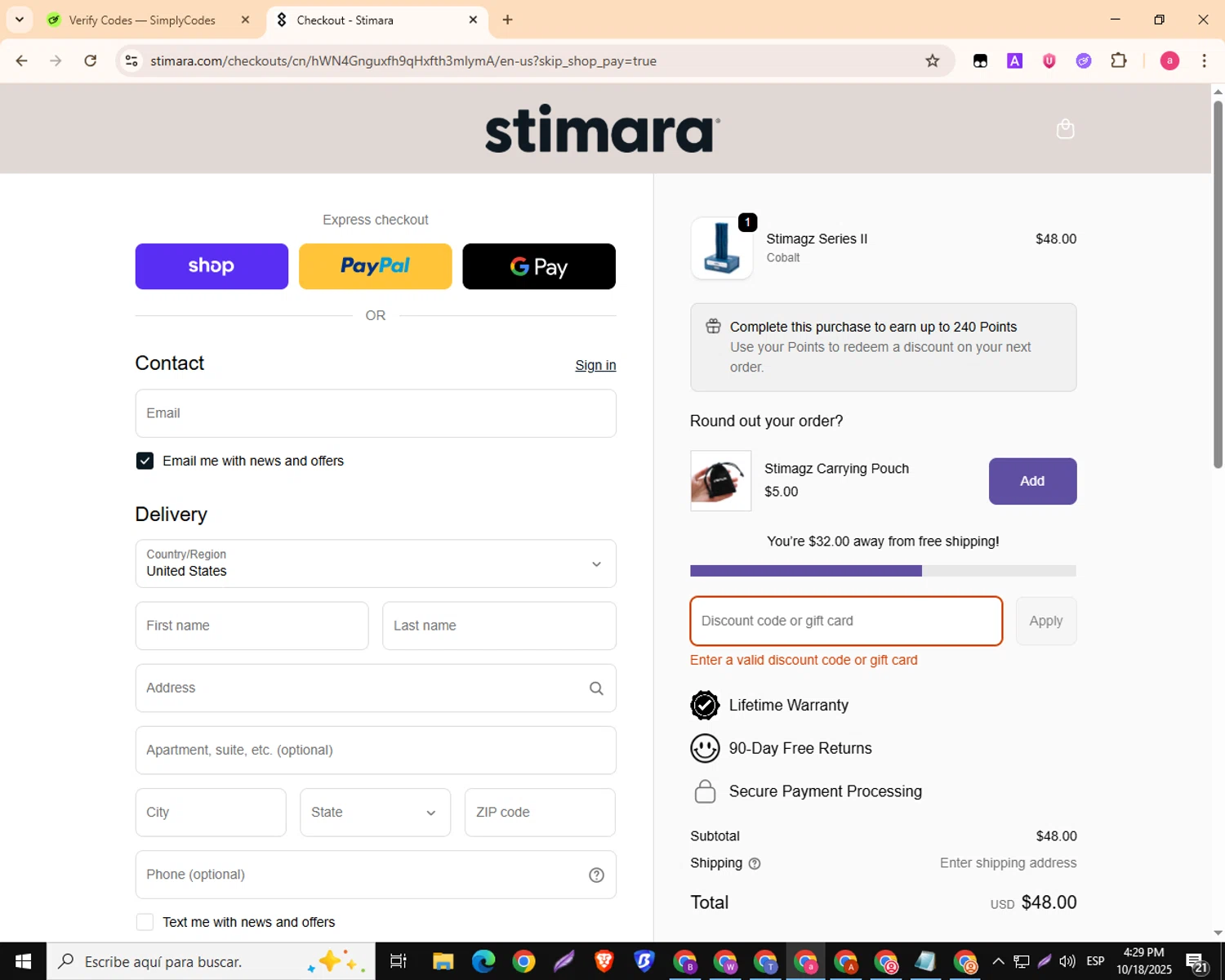Check Text me with news and offers
The image size is (1225, 980).
(x=145, y=922)
